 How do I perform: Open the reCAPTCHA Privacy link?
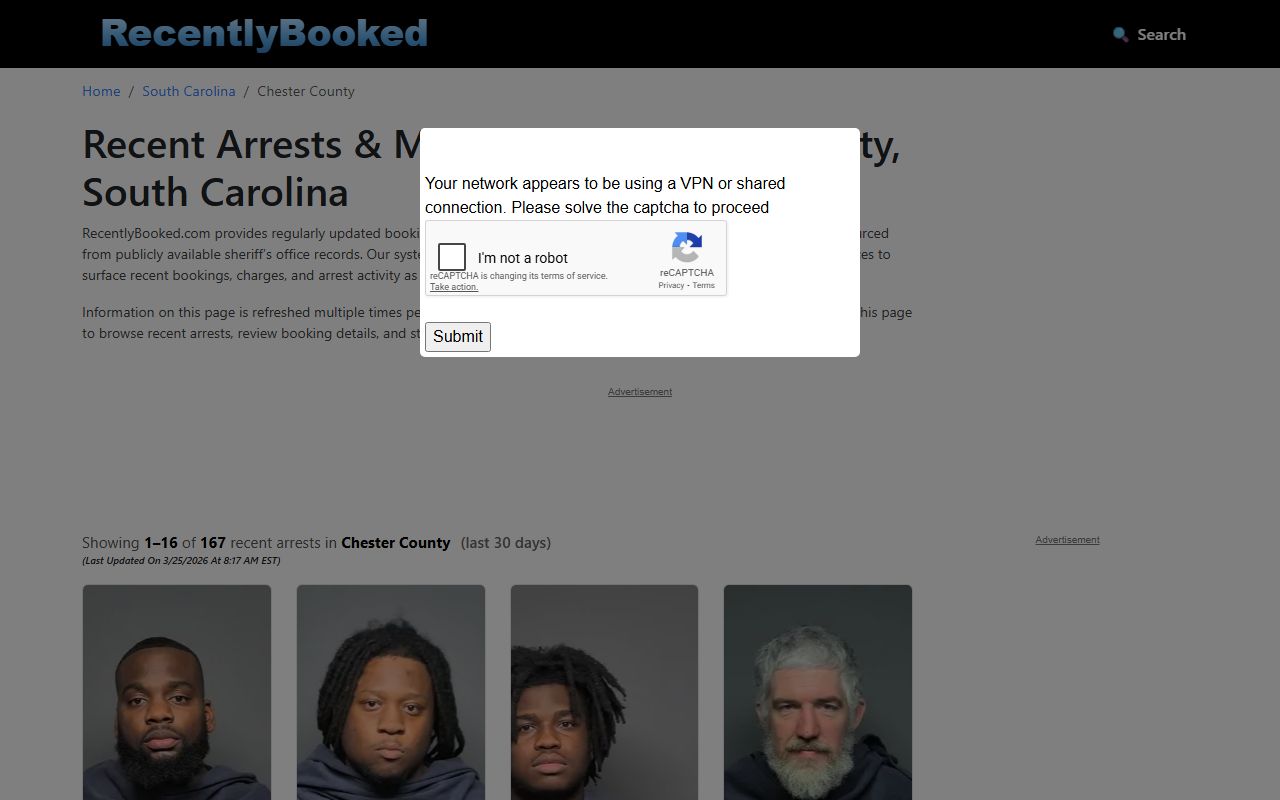coord(671,286)
